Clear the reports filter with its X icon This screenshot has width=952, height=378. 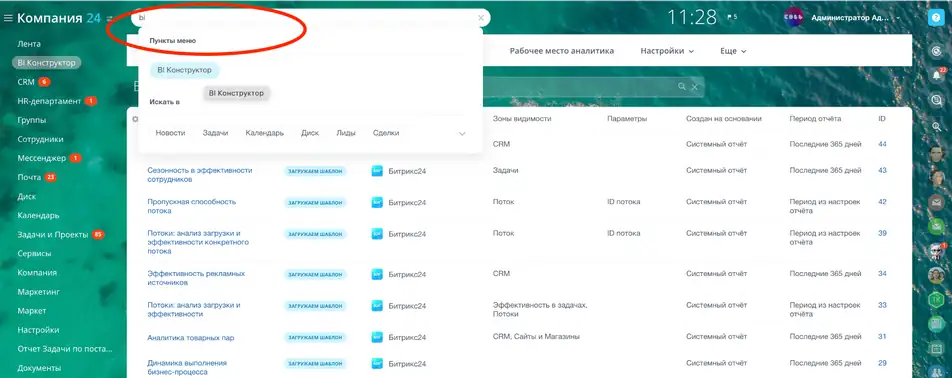point(695,87)
